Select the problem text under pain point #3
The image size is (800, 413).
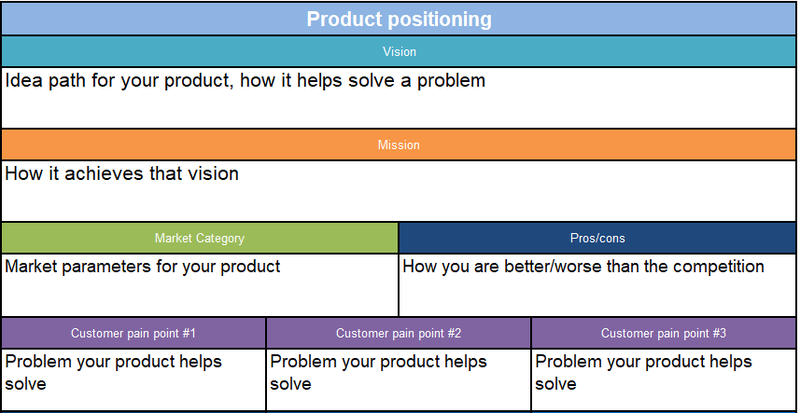[x=663, y=380]
